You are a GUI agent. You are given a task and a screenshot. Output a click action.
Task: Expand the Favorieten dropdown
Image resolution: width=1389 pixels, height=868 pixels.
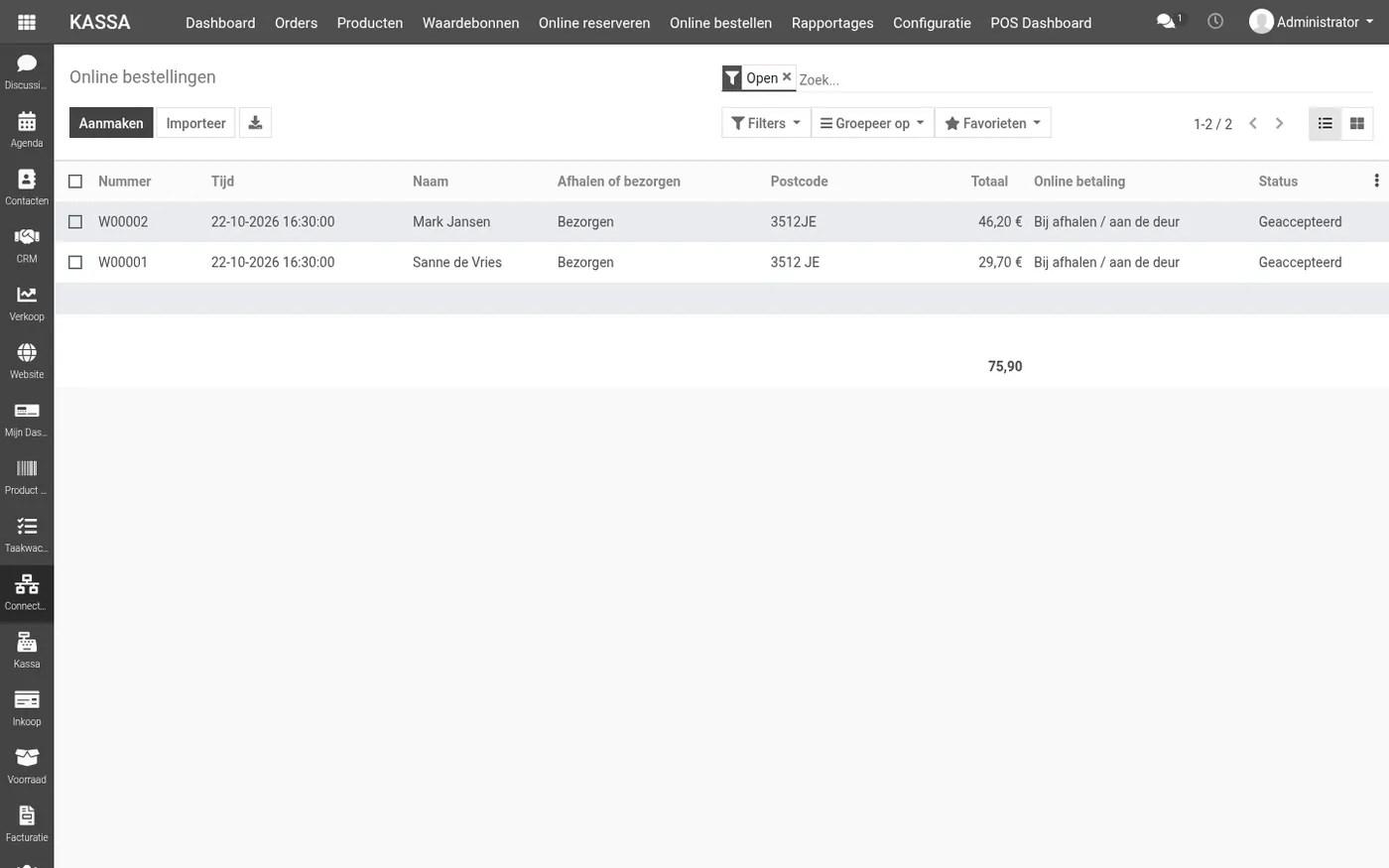(x=993, y=123)
